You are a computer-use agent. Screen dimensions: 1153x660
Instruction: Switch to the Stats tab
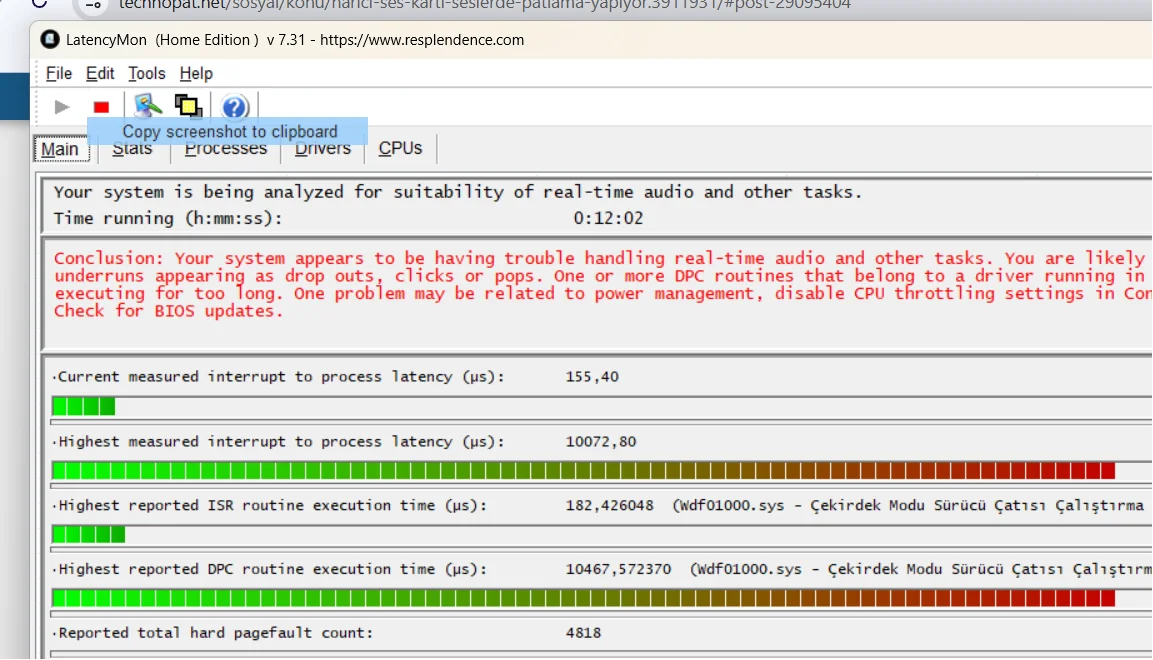(132, 148)
